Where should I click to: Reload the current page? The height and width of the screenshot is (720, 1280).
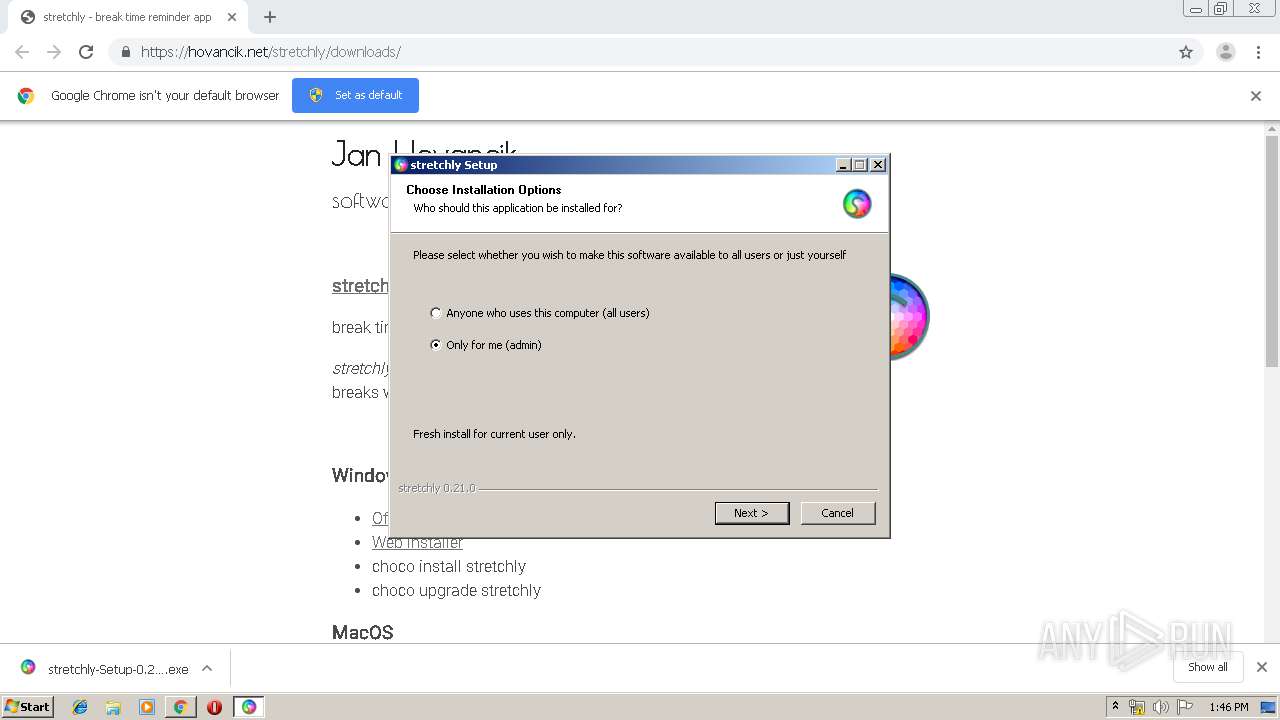86,52
